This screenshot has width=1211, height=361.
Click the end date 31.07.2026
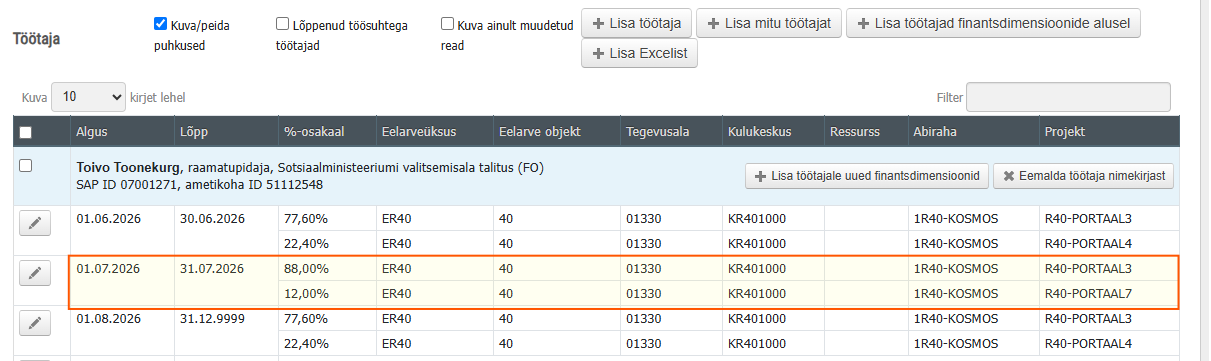click(212, 268)
